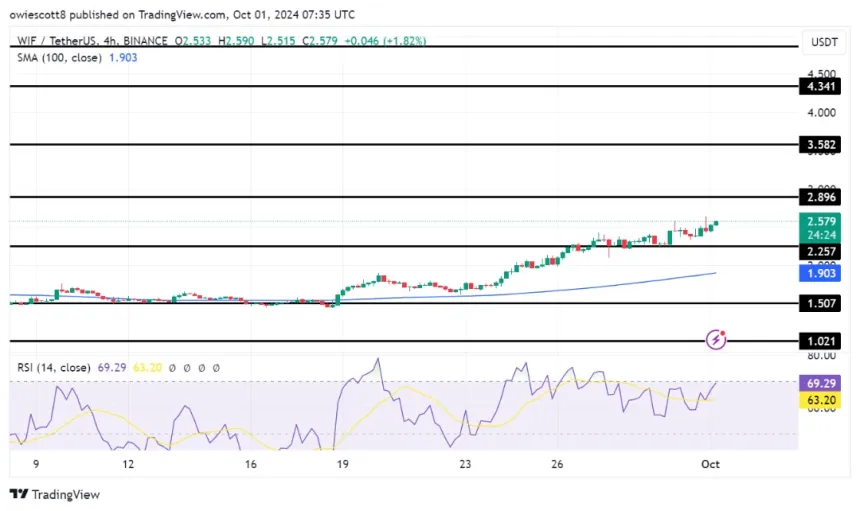Select the 1.507 price level label
The height and width of the screenshot is (511, 860).
pos(821,303)
